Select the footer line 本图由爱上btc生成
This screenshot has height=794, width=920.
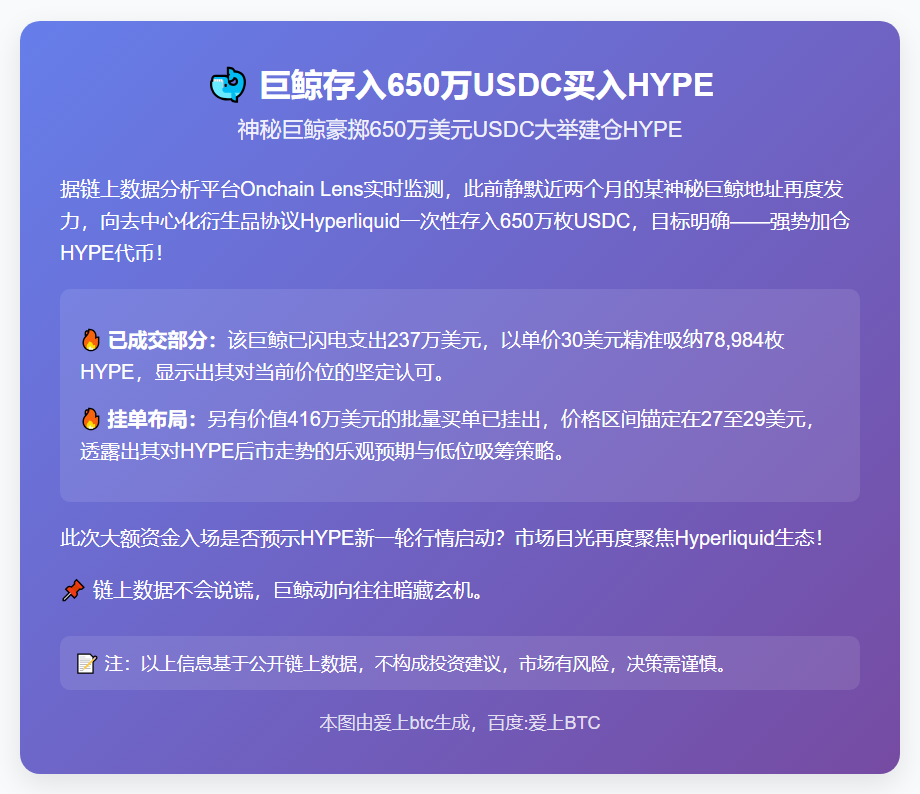coord(395,722)
